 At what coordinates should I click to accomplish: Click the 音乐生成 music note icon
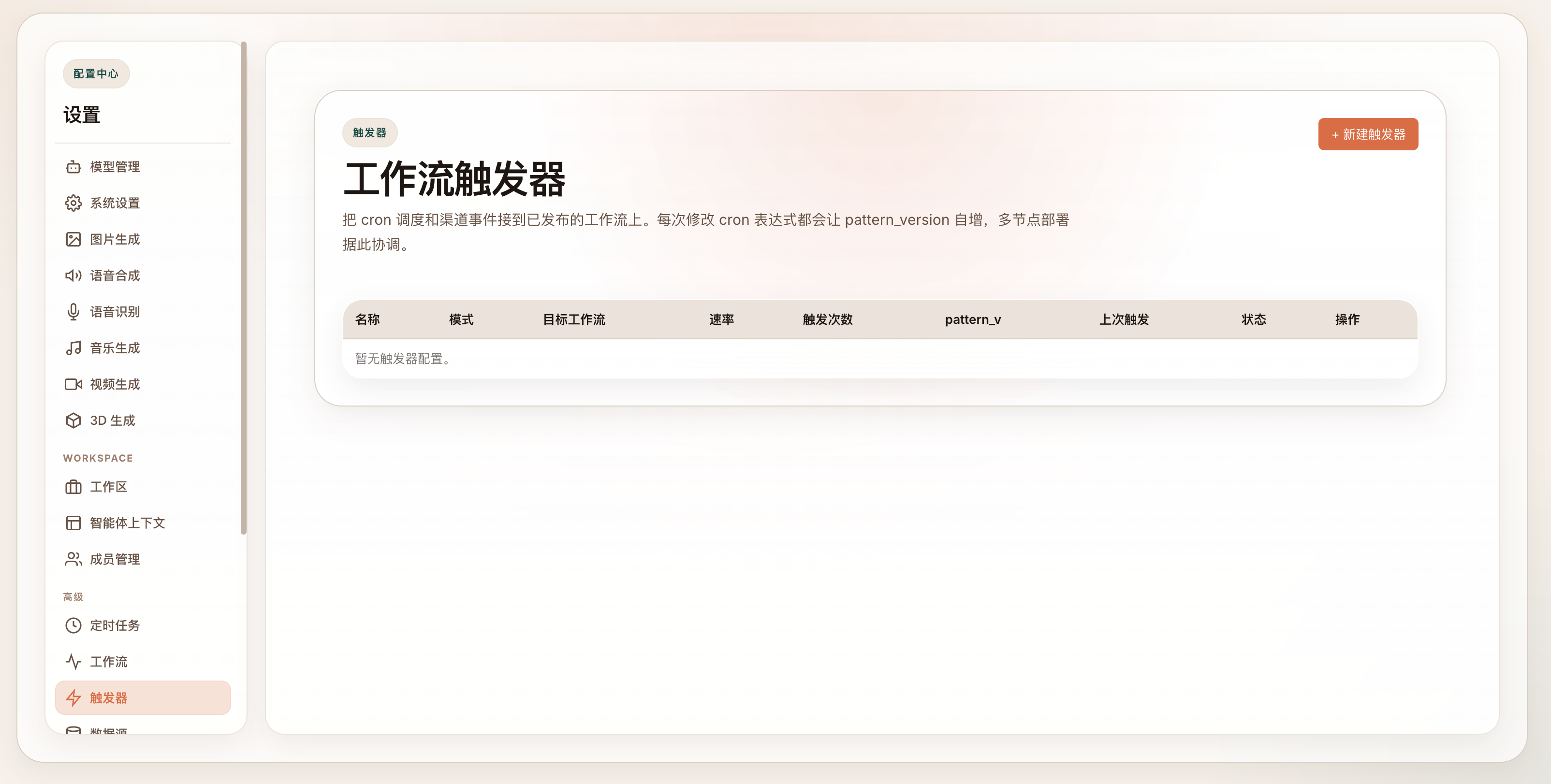(x=73, y=348)
